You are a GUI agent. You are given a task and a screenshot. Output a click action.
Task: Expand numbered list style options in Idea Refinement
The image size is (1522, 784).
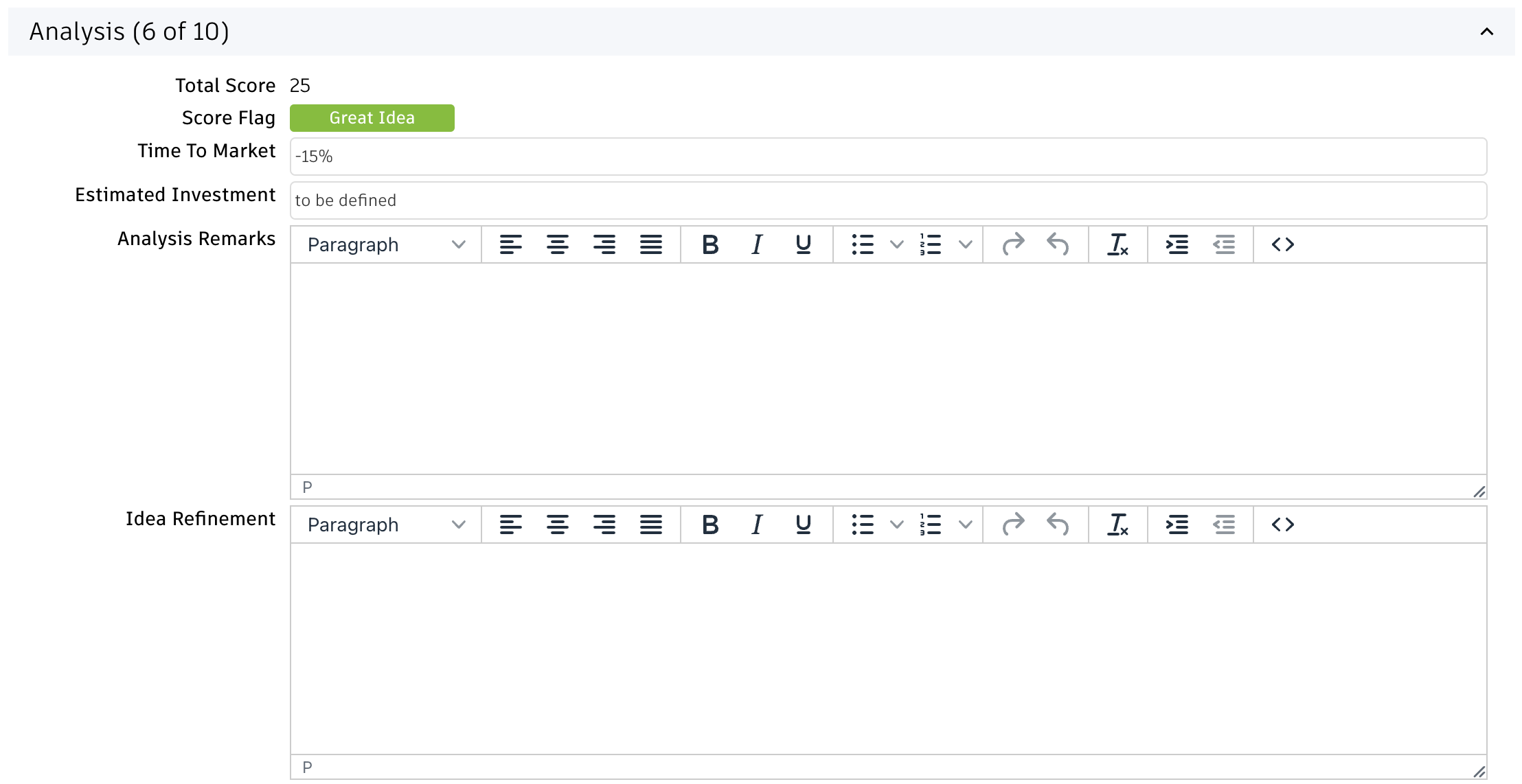pos(965,524)
